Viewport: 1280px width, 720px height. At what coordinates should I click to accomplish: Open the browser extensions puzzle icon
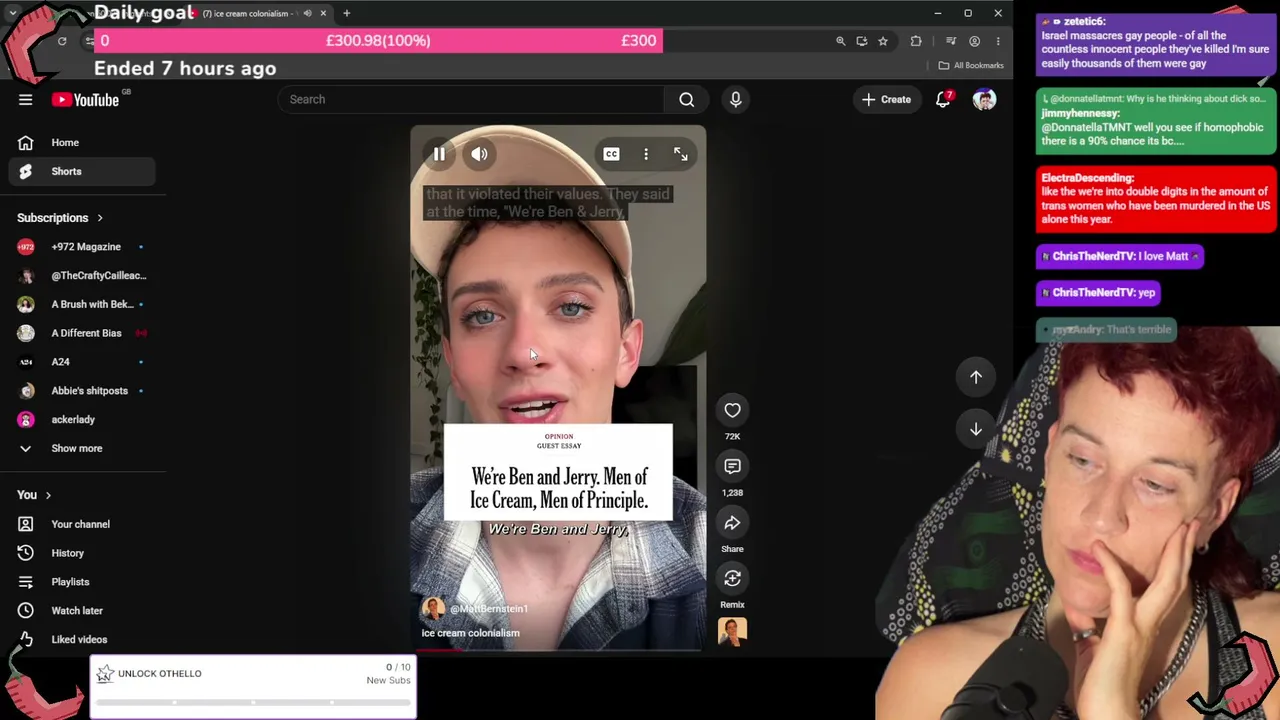pyautogui.click(x=916, y=41)
